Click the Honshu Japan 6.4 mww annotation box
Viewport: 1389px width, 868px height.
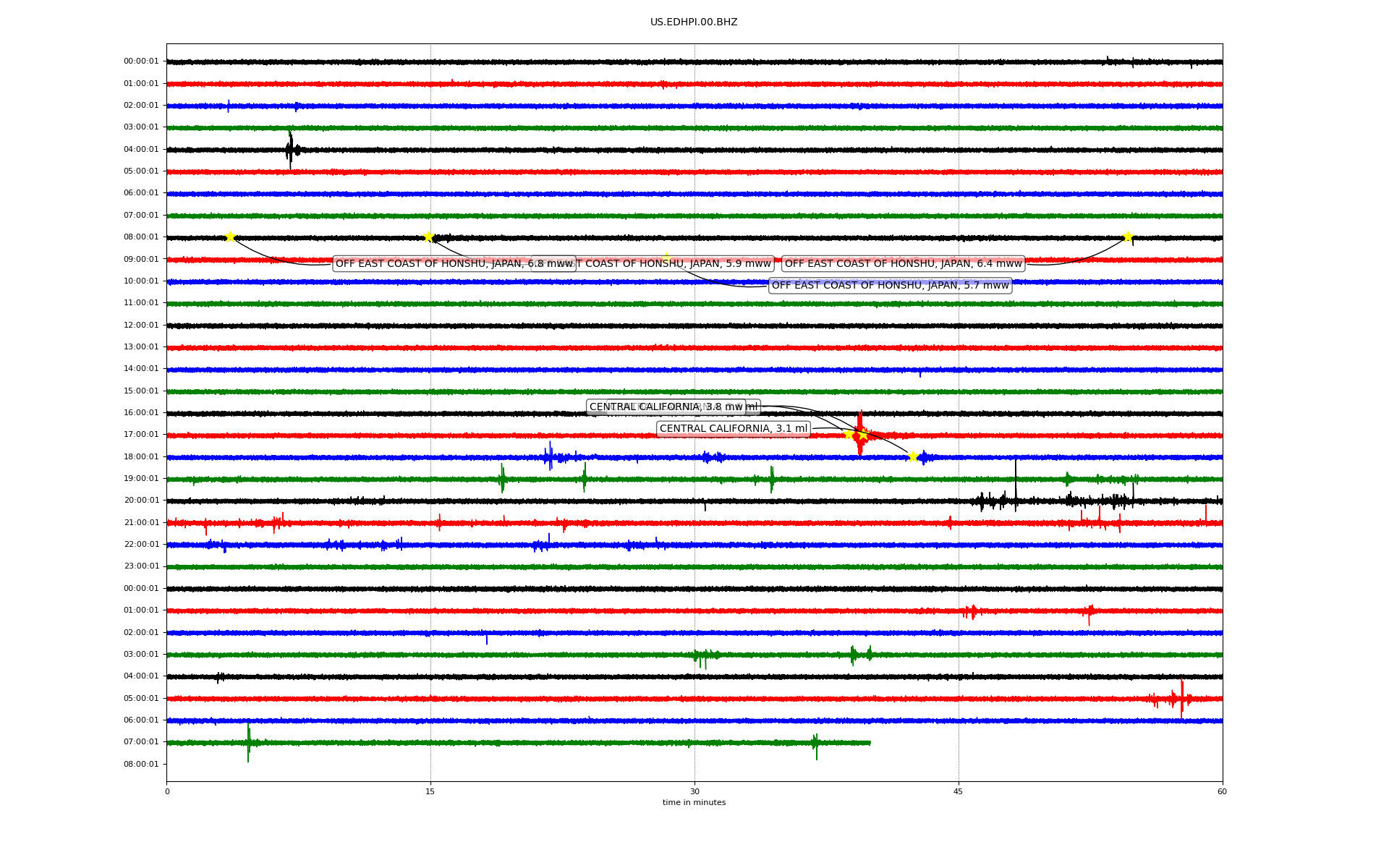[903, 263]
